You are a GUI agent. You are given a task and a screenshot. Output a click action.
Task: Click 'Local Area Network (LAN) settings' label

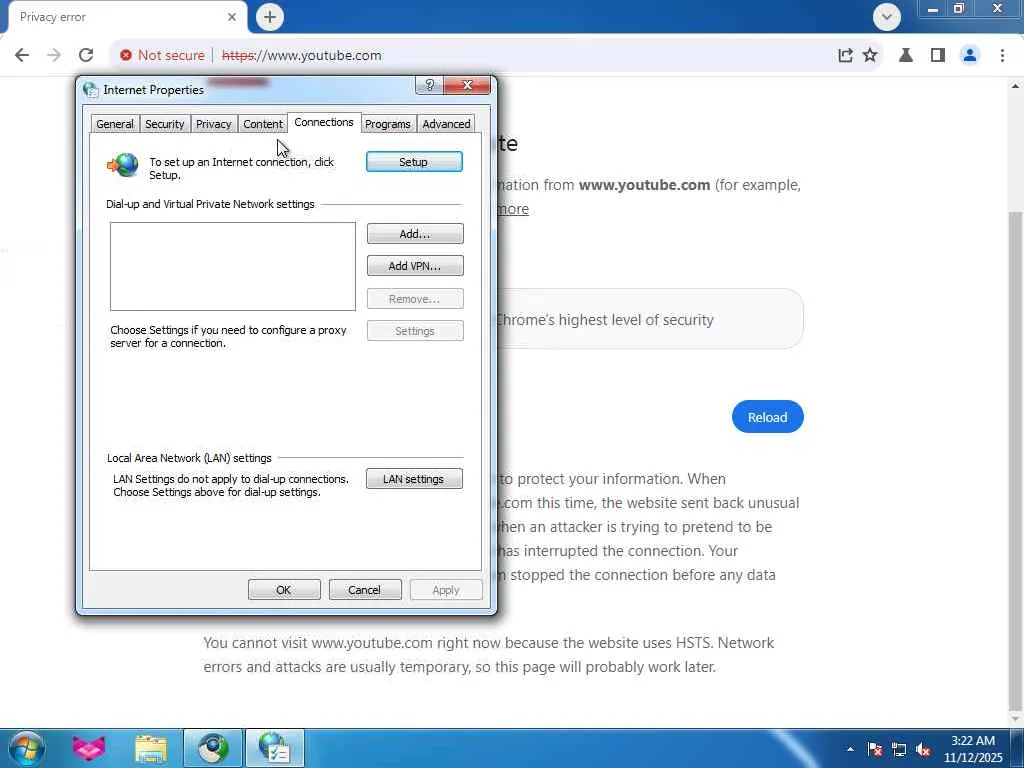(x=189, y=458)
